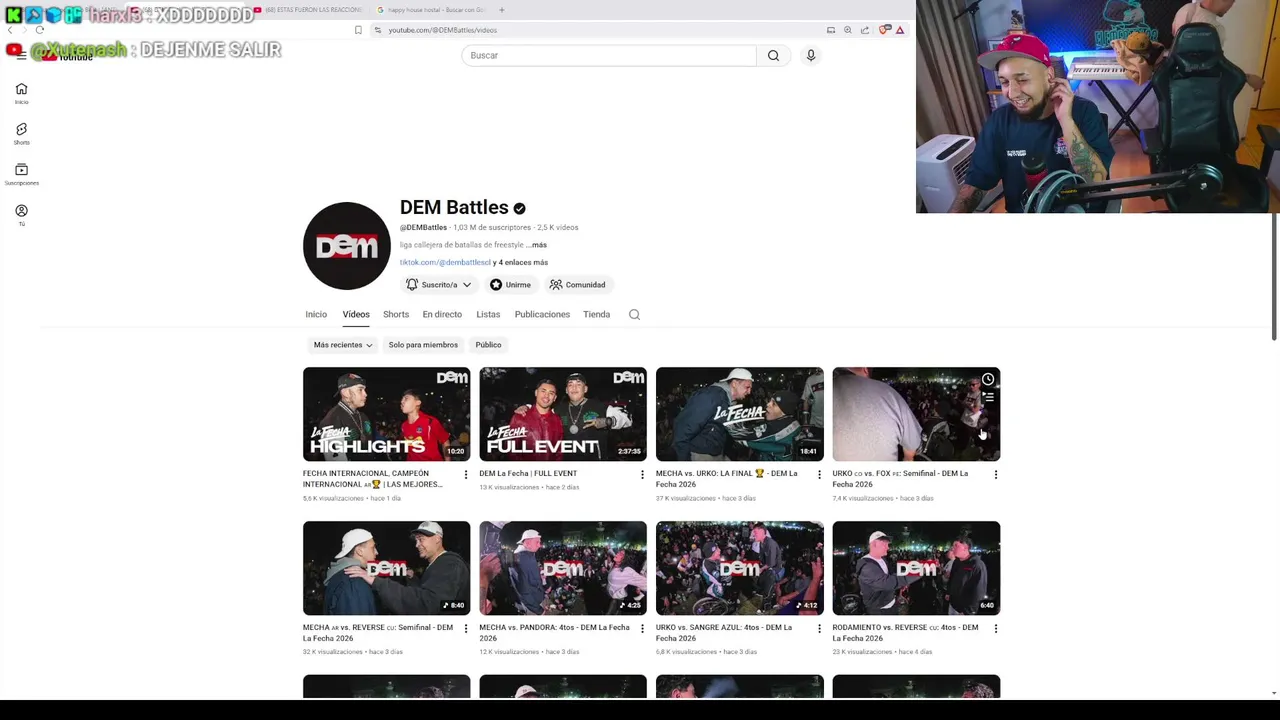Open the En directo tab

click(x=442, y=314)
